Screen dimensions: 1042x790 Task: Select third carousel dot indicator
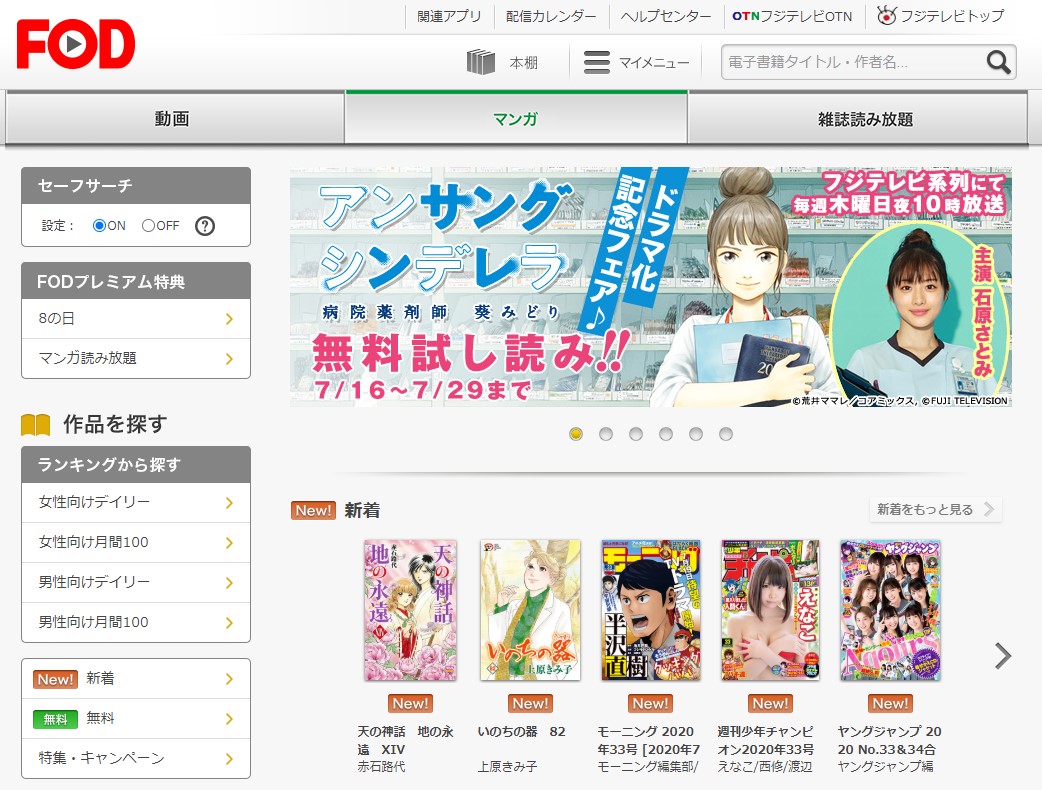636,434
